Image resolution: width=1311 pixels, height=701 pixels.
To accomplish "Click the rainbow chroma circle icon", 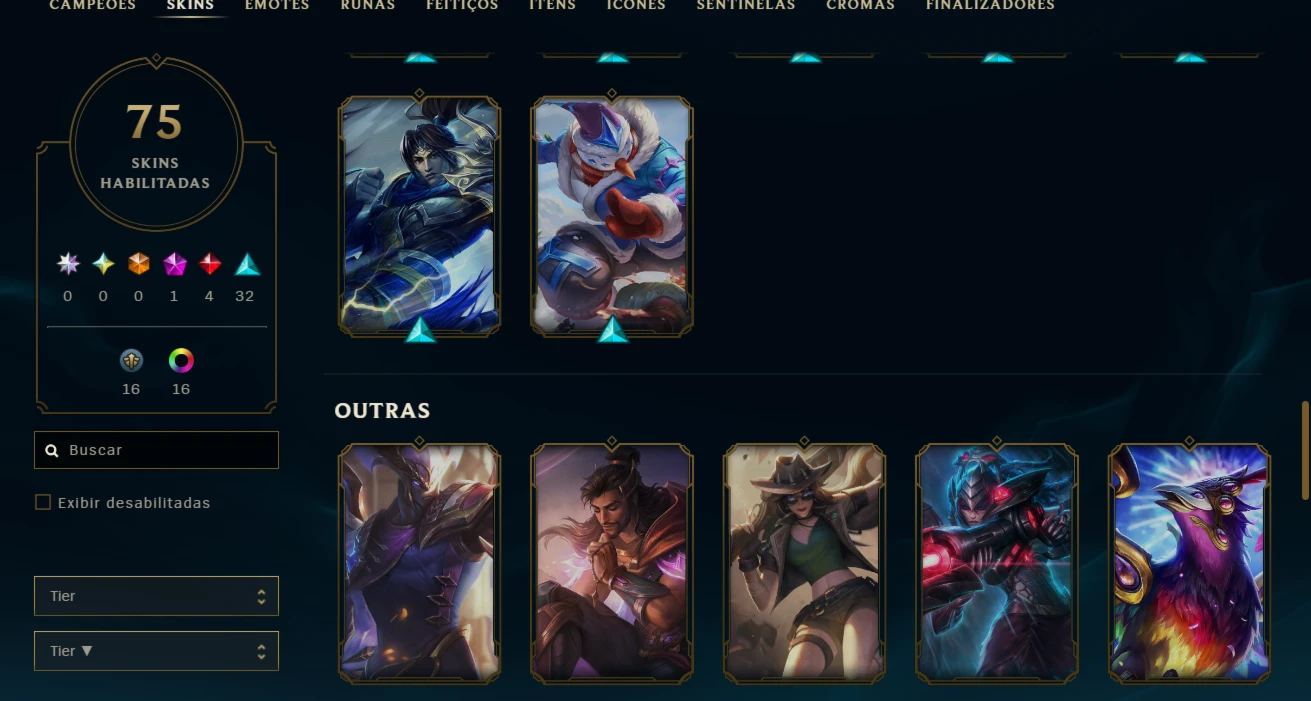I will click(181, 360).
